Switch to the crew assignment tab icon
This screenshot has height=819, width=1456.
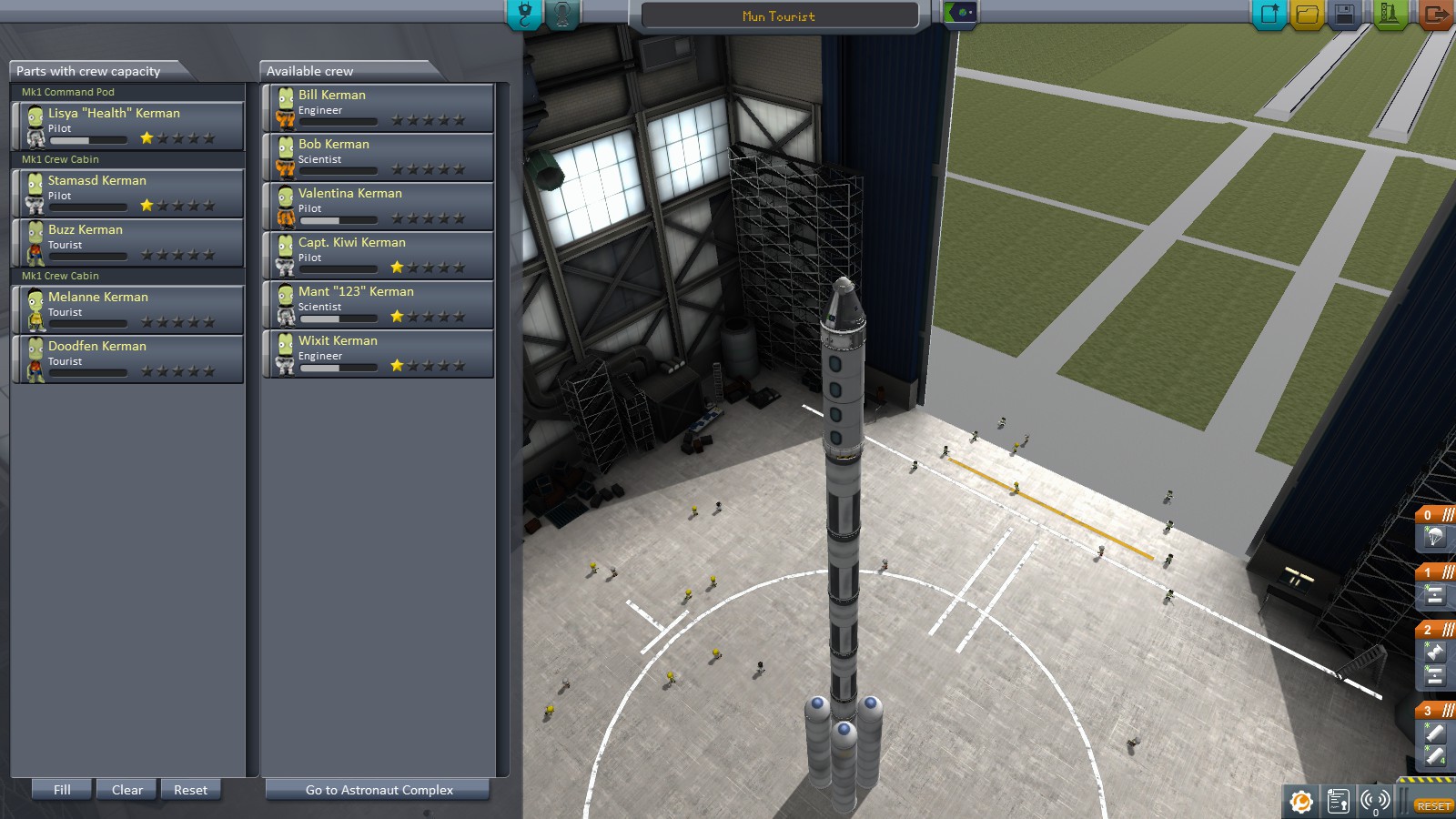[x=563, y=15]
